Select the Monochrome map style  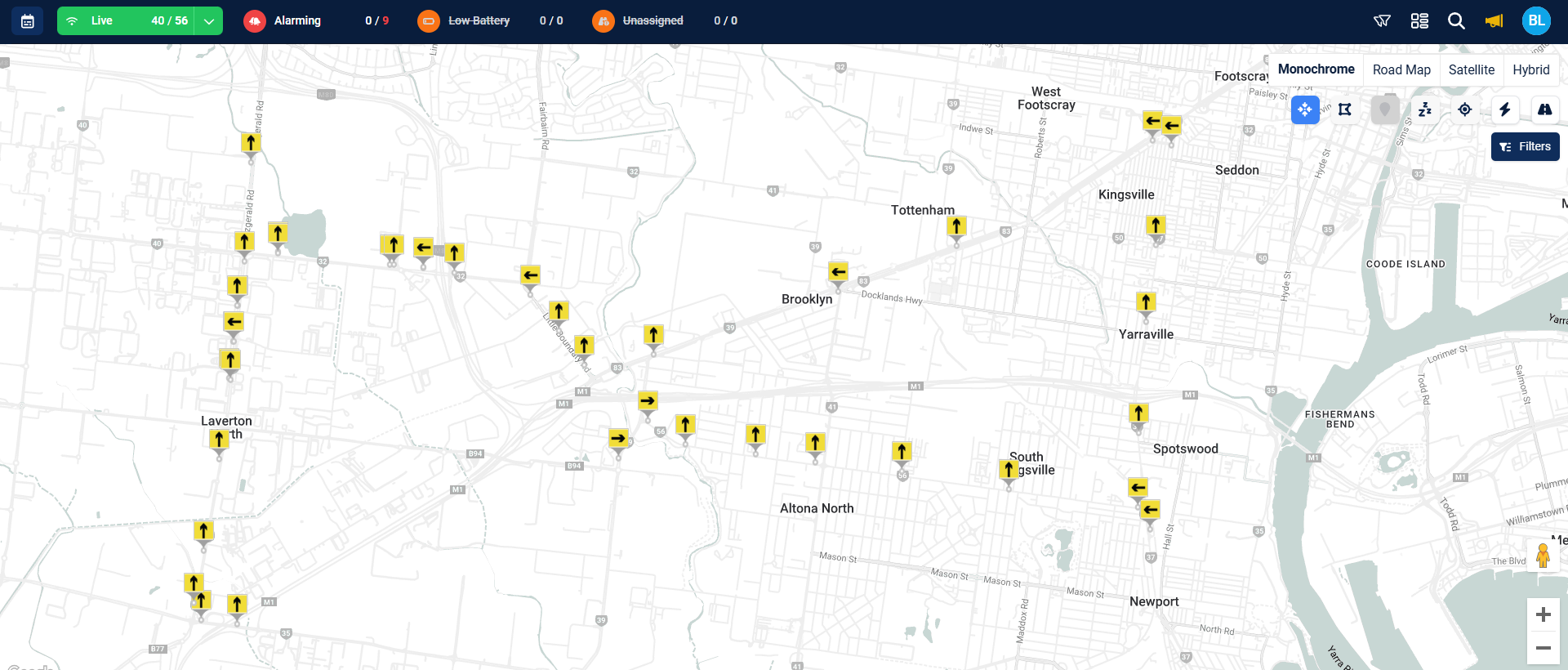coord(1316,69)
